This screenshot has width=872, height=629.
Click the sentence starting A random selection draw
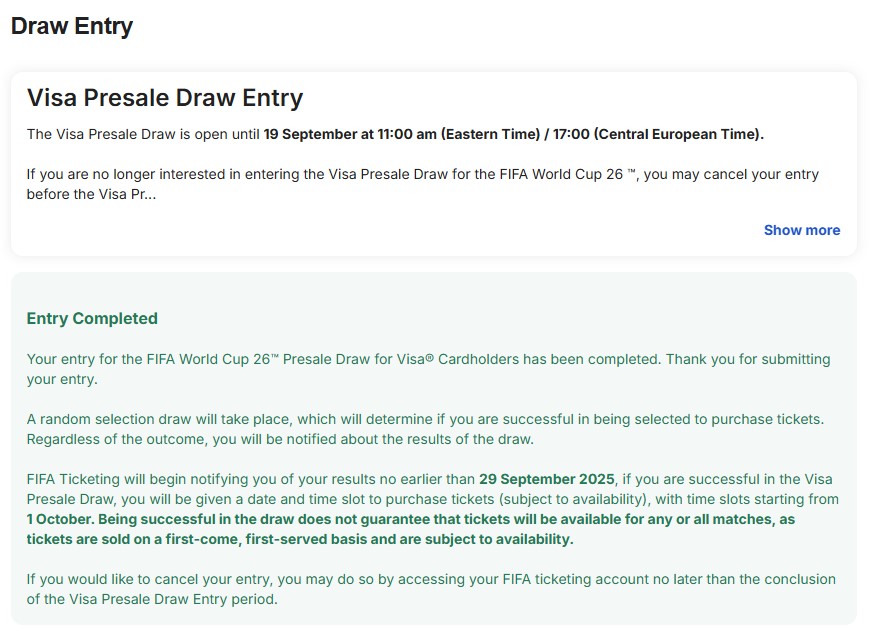tap(425, 419)
